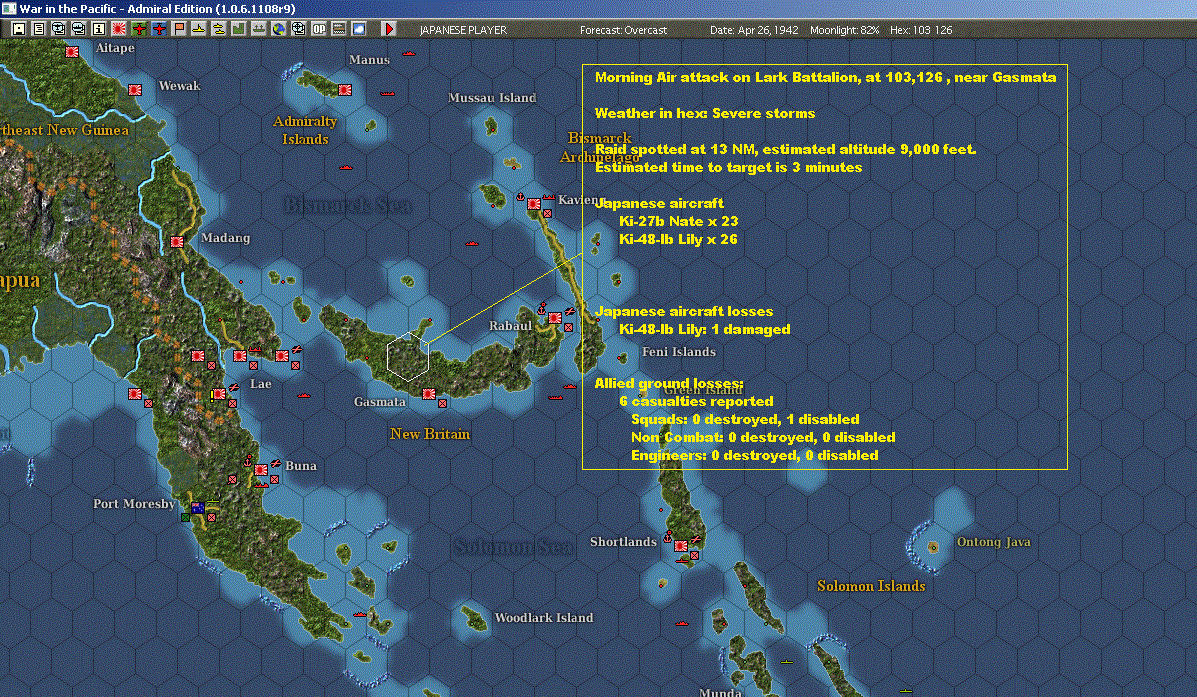Click the double yellow ships toolbar icon
The image size is (1197, 697).
point(218,29)
